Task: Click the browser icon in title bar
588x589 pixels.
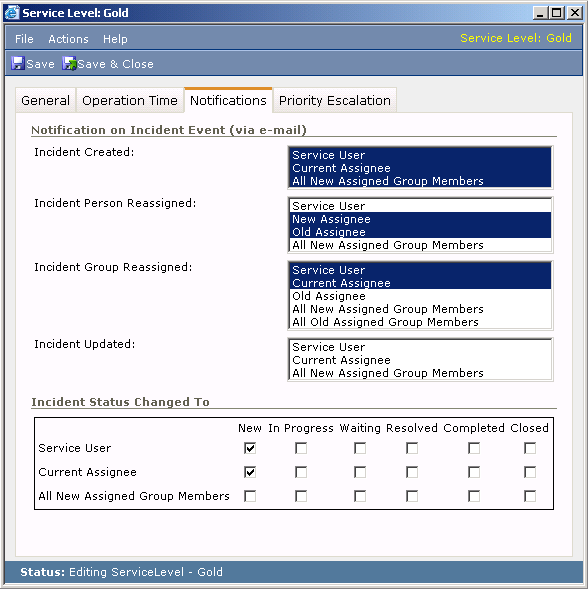Action: (x=12, y=12)
